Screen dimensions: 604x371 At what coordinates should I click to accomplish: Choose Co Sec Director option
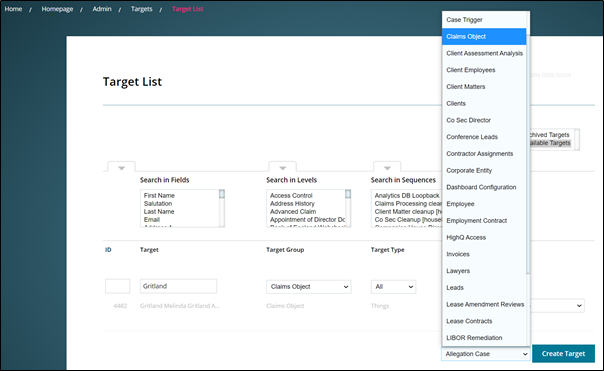(x=484, y=120)
